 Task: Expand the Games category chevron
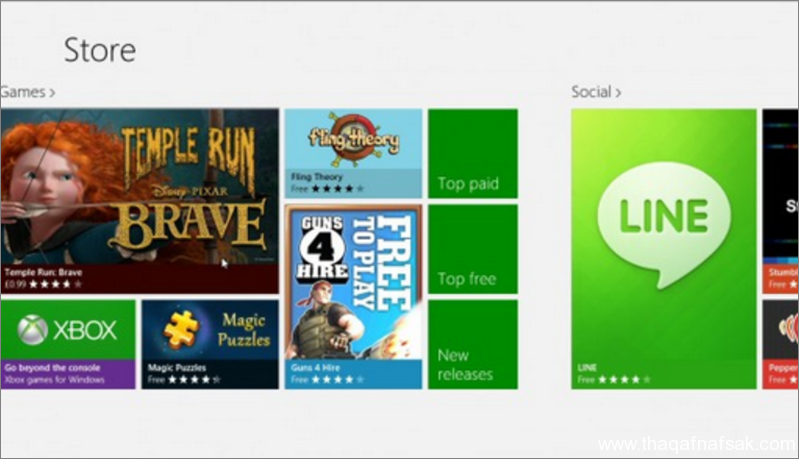coord(52,93)
